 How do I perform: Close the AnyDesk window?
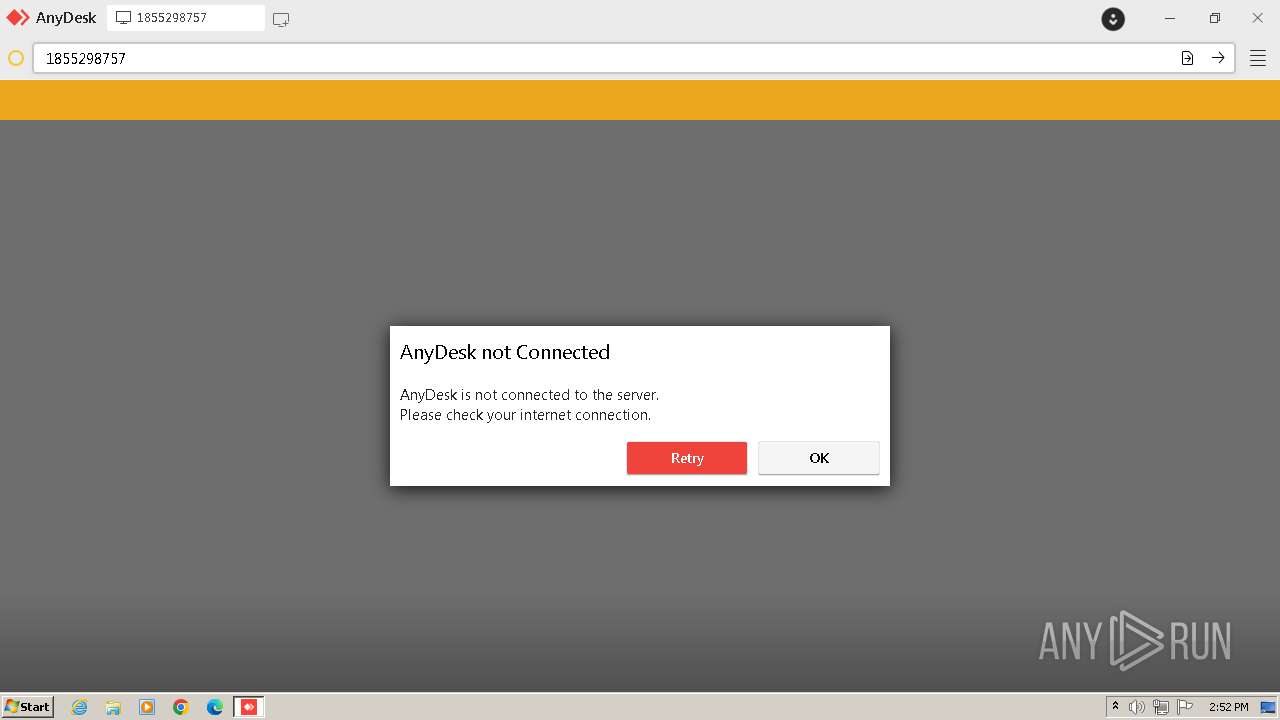(x=1258, y=18)
